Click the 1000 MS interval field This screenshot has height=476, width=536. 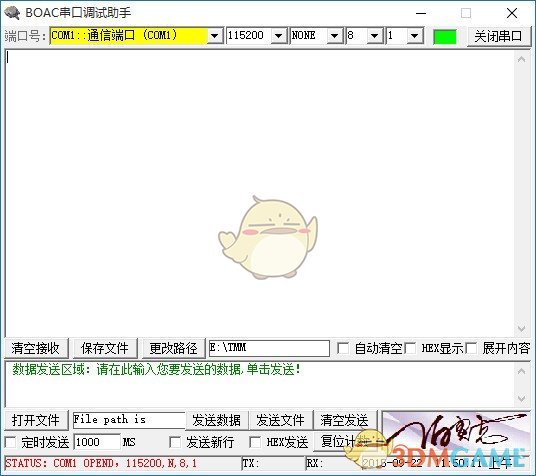(x=97, y=442)
